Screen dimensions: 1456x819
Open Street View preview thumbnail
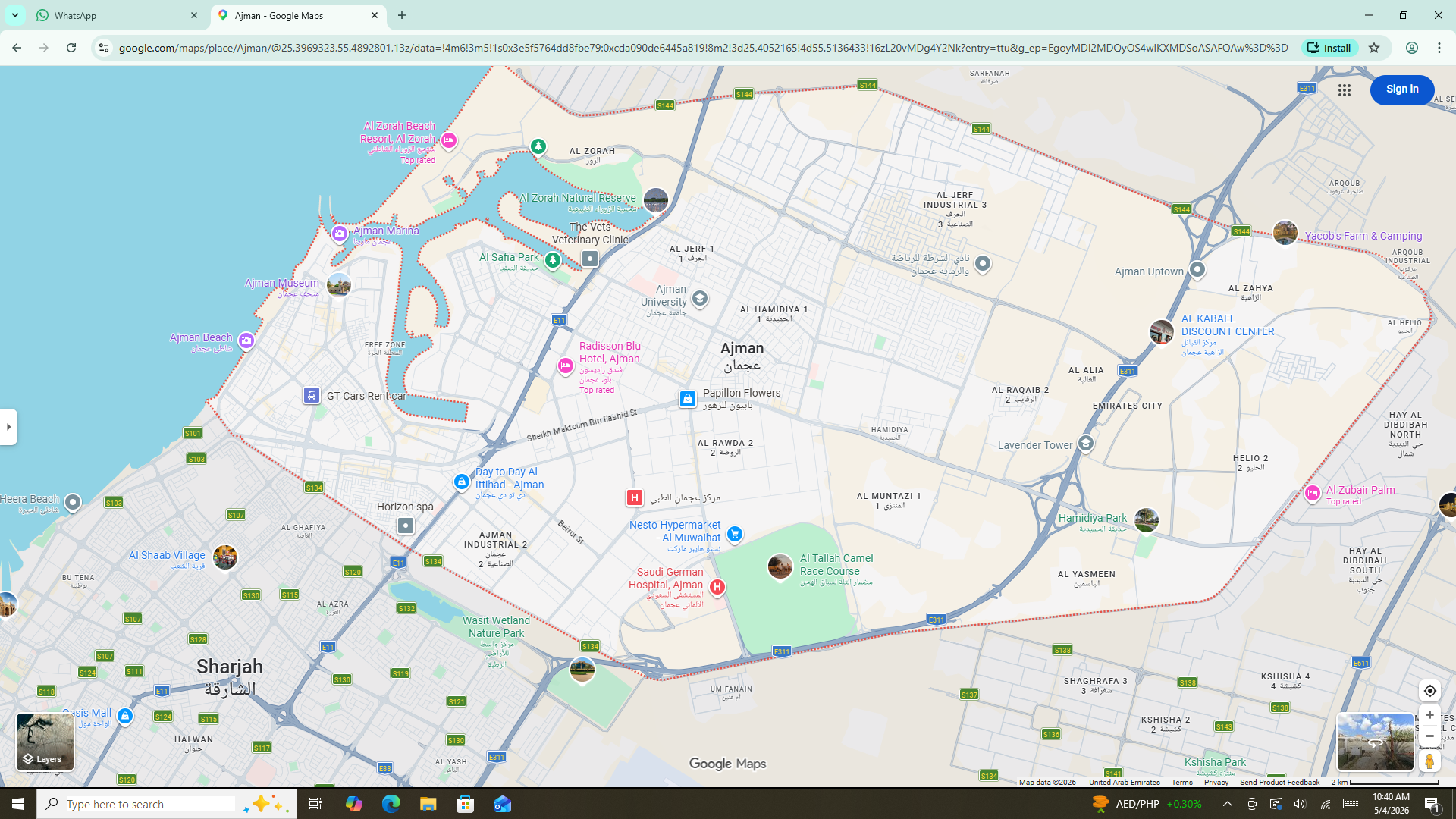point(1375,742)
